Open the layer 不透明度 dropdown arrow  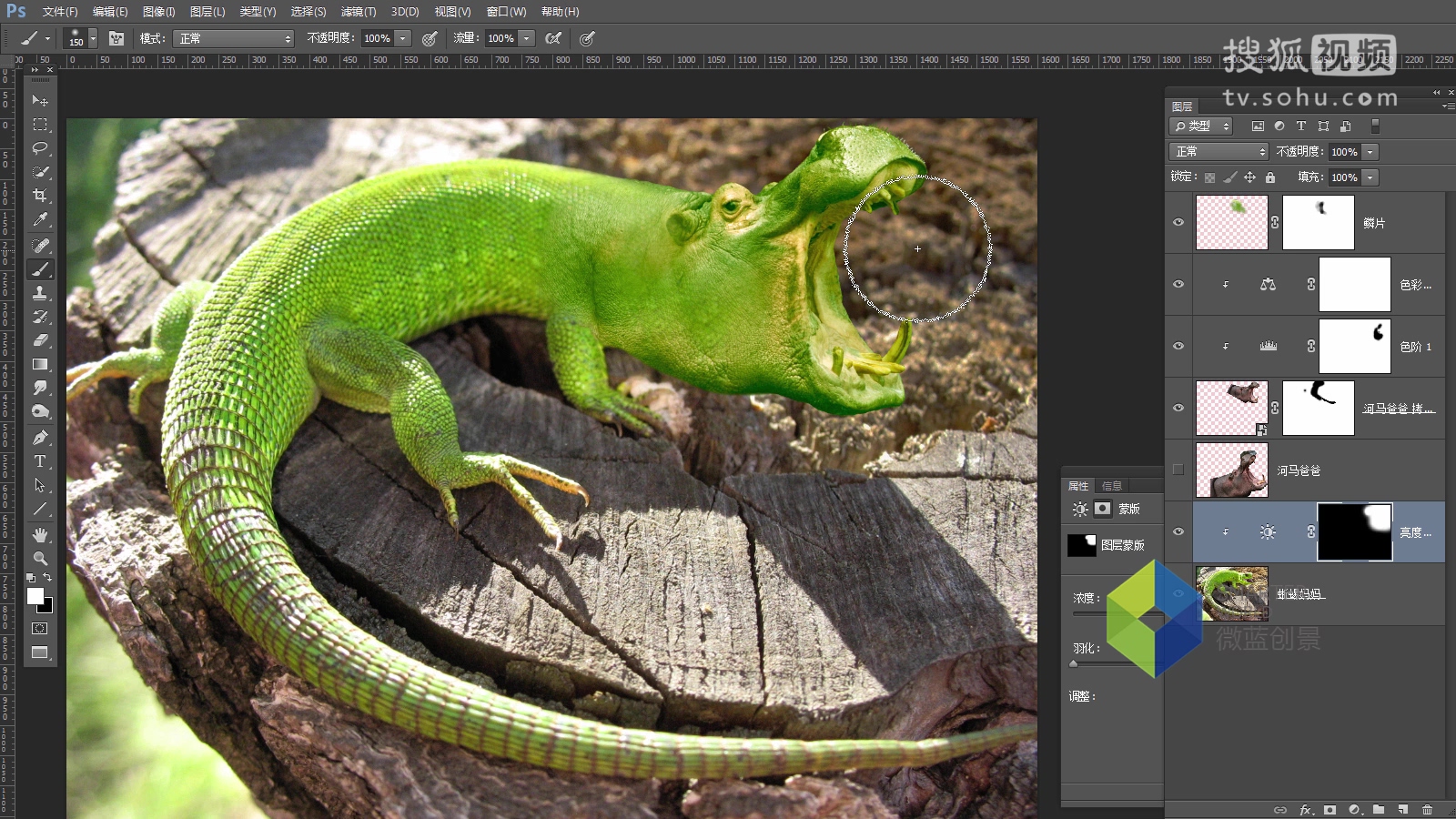[1370, 152]
